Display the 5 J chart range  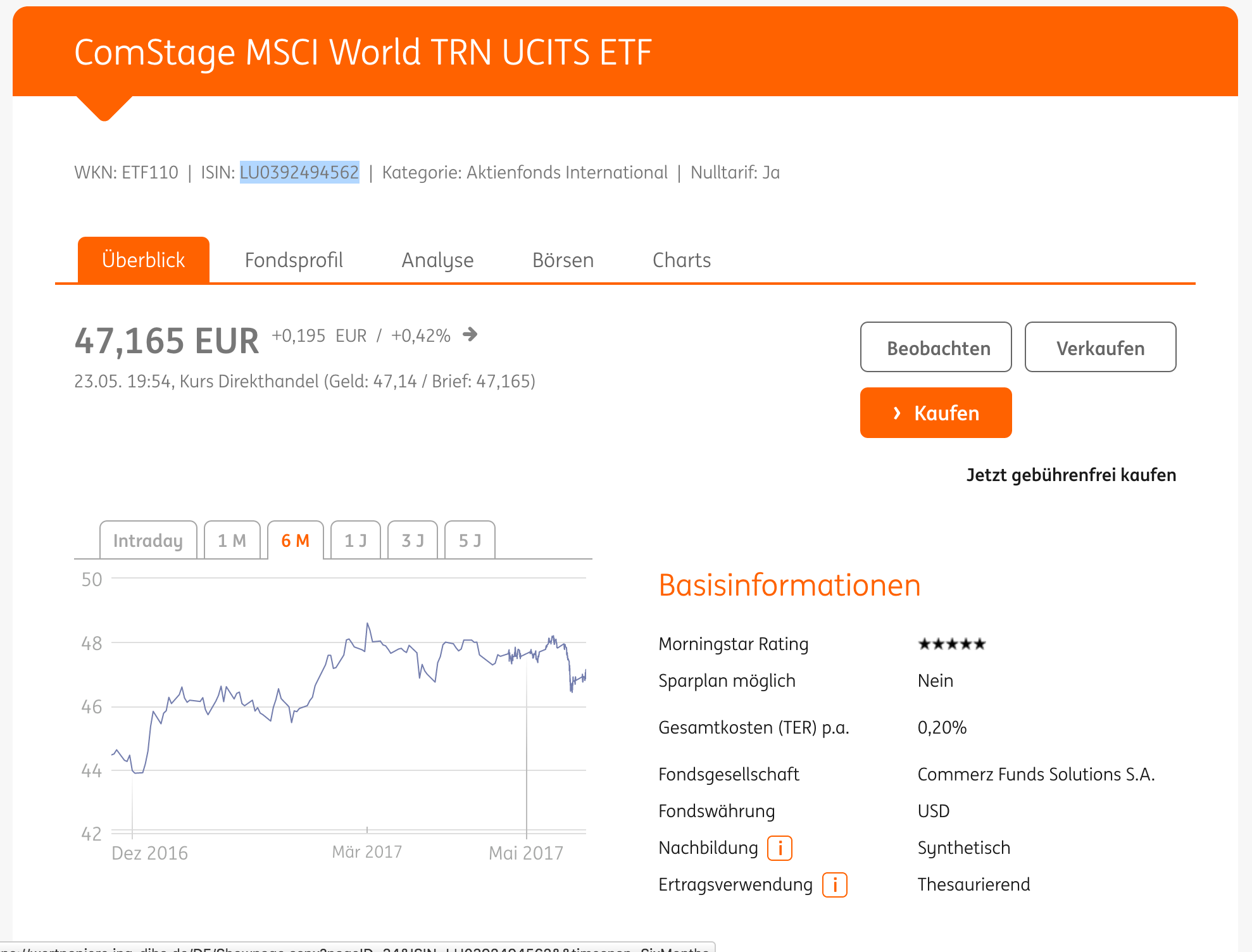coord(470,541)
